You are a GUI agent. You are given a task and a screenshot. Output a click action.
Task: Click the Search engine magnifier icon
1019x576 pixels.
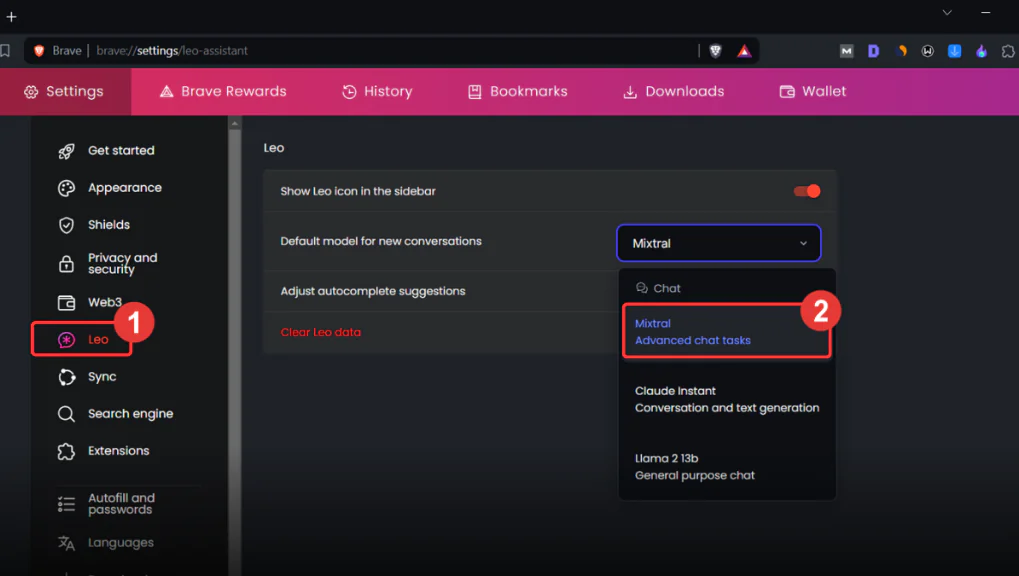pos(66,414)
